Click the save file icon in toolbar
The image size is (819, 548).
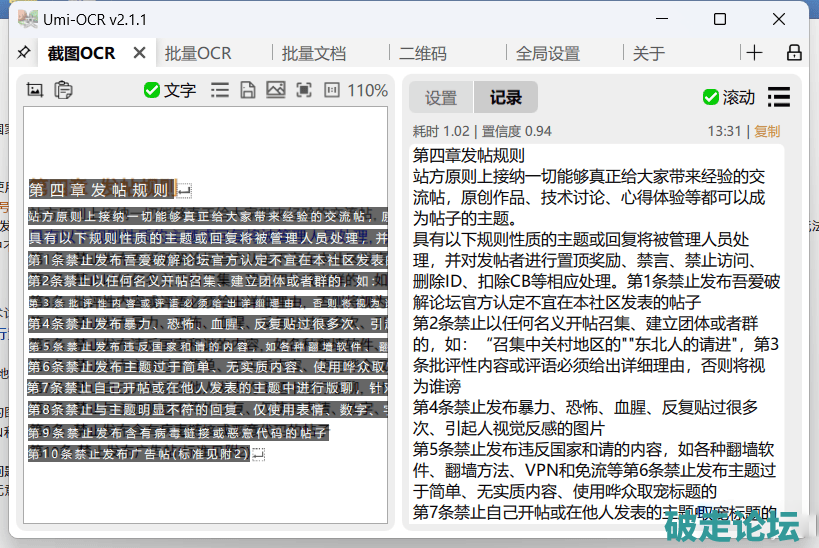click(x=247, y=90)
